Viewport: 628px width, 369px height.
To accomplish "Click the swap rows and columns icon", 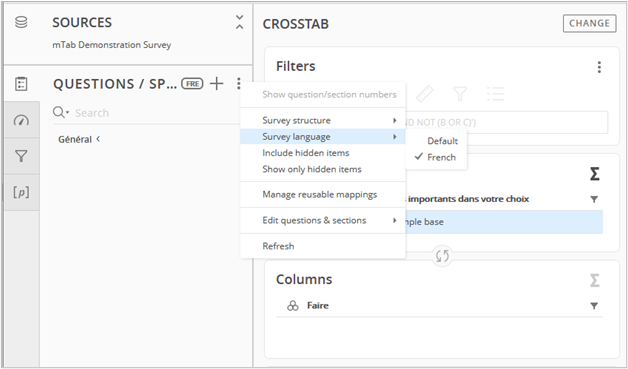I will (442, 256).
